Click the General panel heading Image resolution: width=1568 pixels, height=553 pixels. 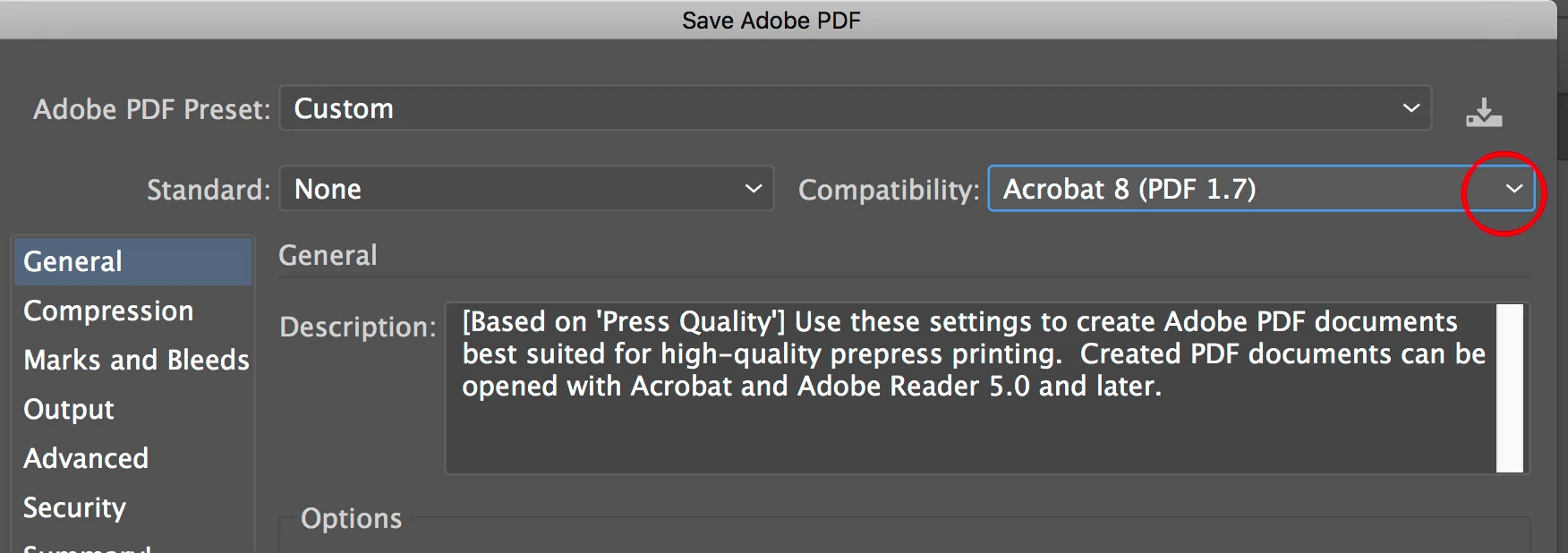pyautogui.click(x=328, y=256)
